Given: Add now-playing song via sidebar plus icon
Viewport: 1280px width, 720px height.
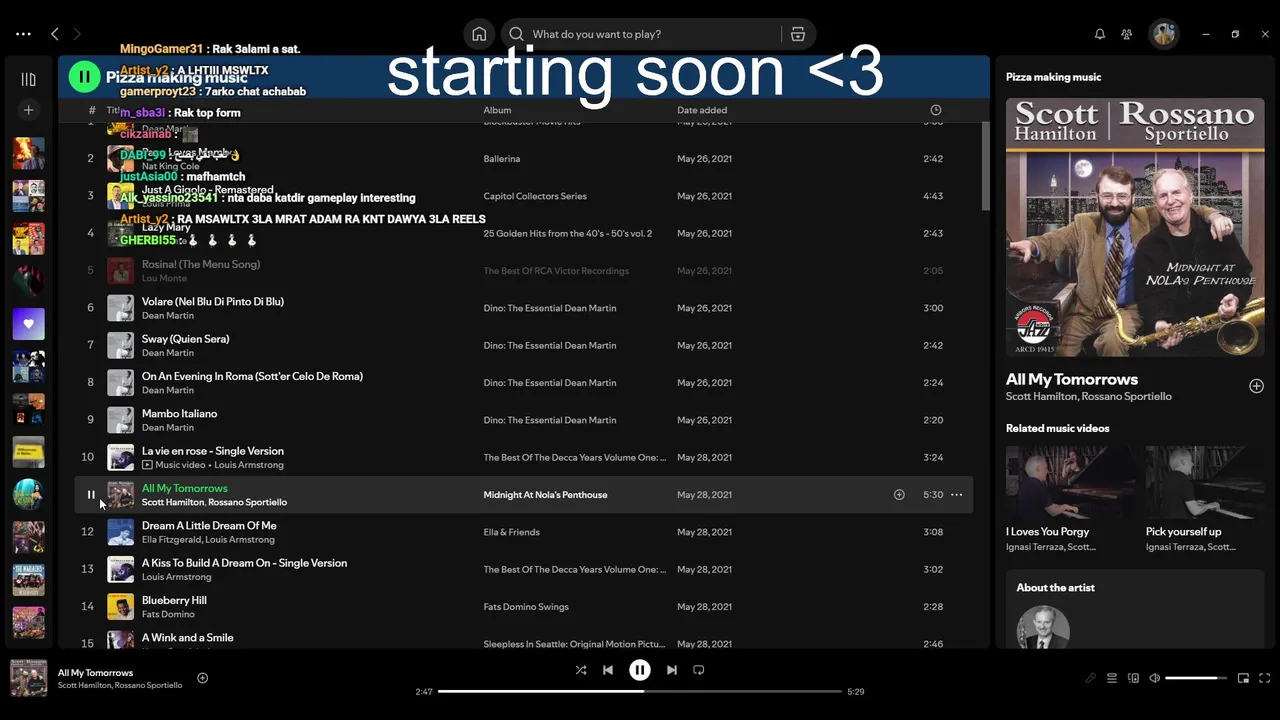Looking at the screenshot, I should (x=1256, y=386).
